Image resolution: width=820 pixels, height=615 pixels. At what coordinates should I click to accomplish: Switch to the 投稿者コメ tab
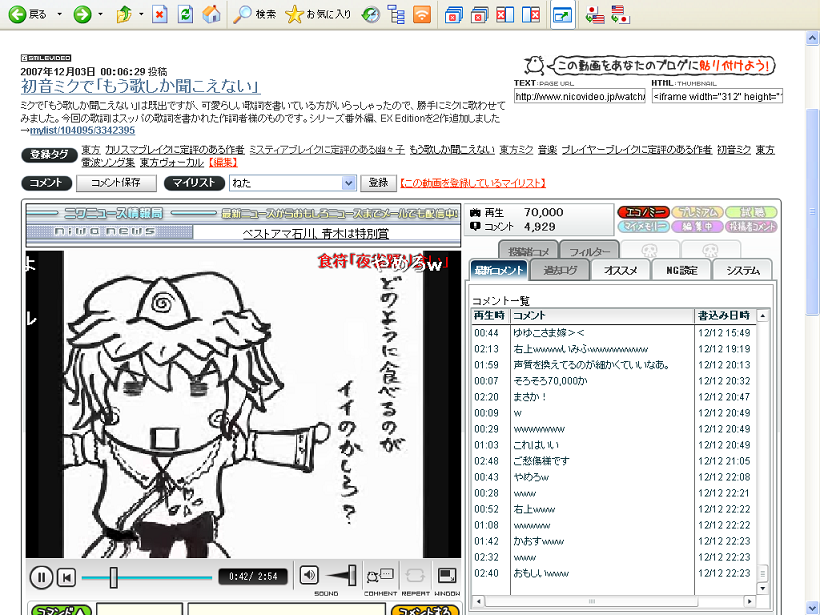coord(528,251)
